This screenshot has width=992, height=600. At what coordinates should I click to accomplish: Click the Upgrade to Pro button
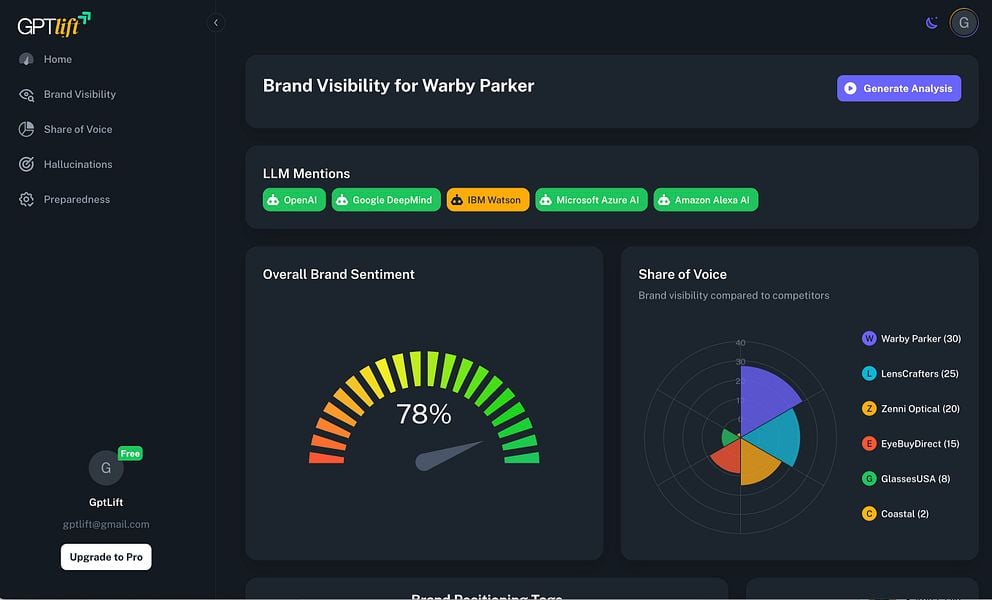(x=106, y=557)
